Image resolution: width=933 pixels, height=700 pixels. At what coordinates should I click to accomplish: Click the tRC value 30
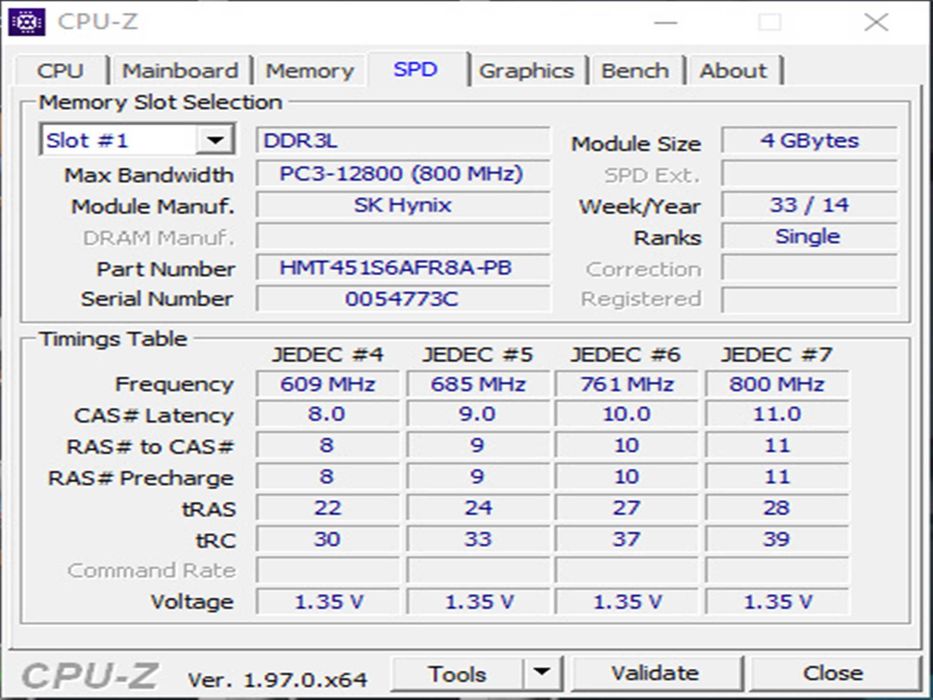point(328,539)
